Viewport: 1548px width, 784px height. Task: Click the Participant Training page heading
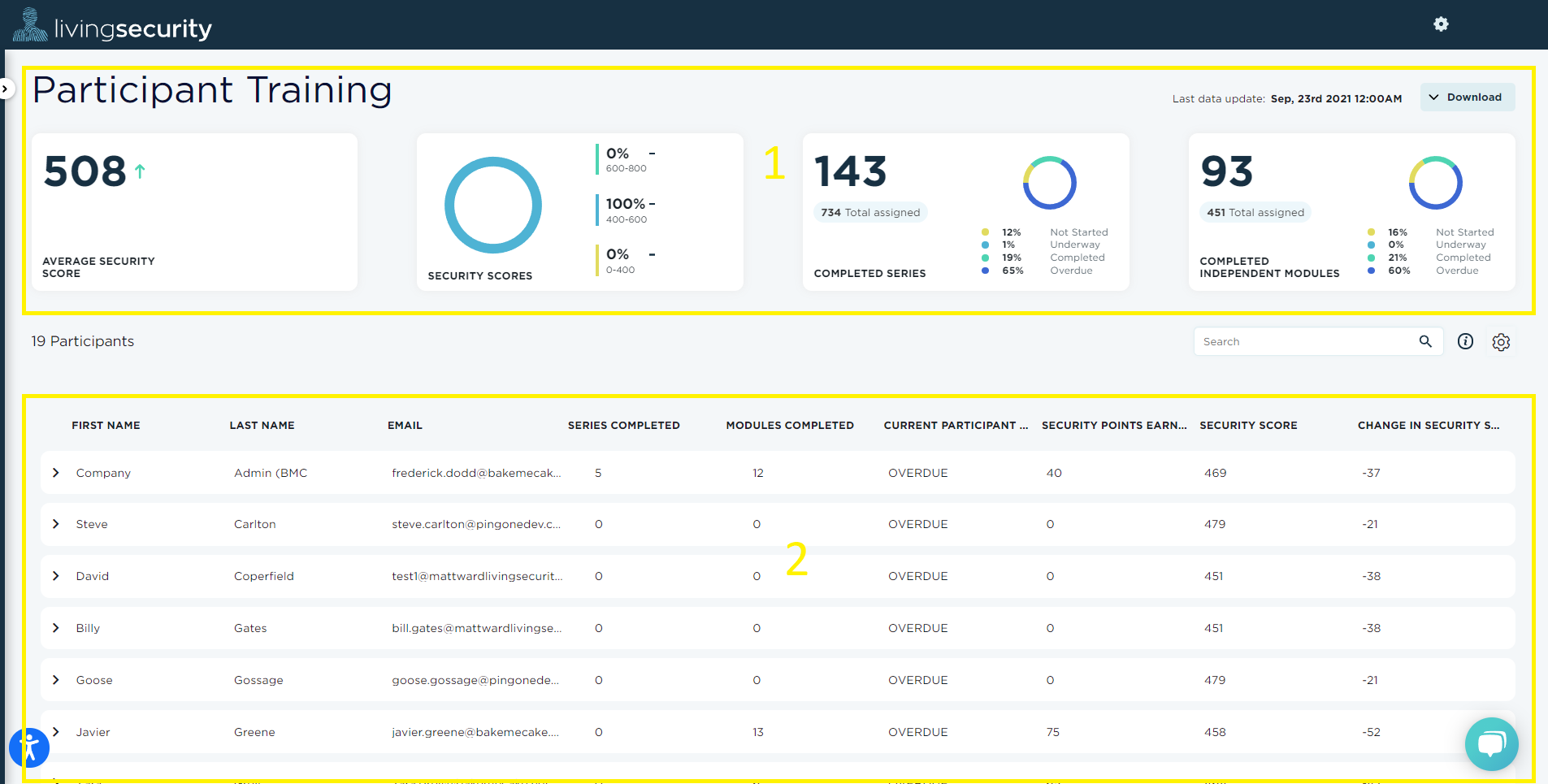pos(212,89)
